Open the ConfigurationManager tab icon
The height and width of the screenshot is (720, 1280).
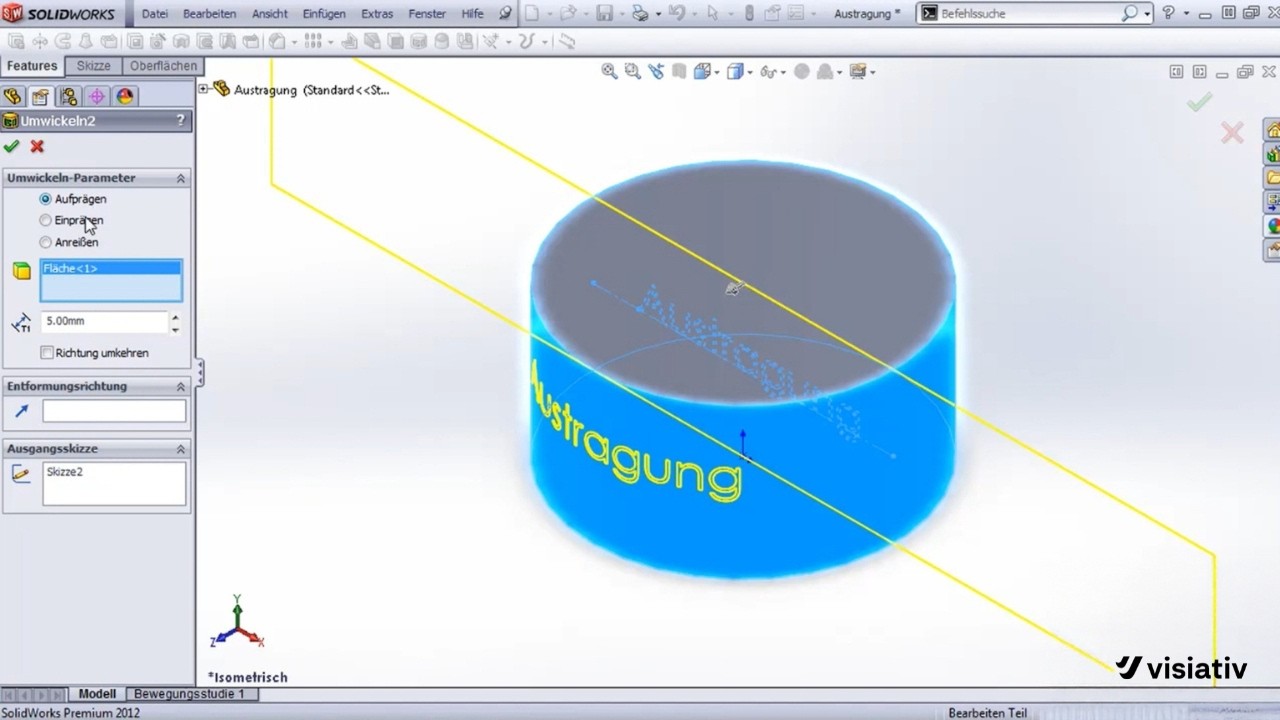(x=68, y=96)
